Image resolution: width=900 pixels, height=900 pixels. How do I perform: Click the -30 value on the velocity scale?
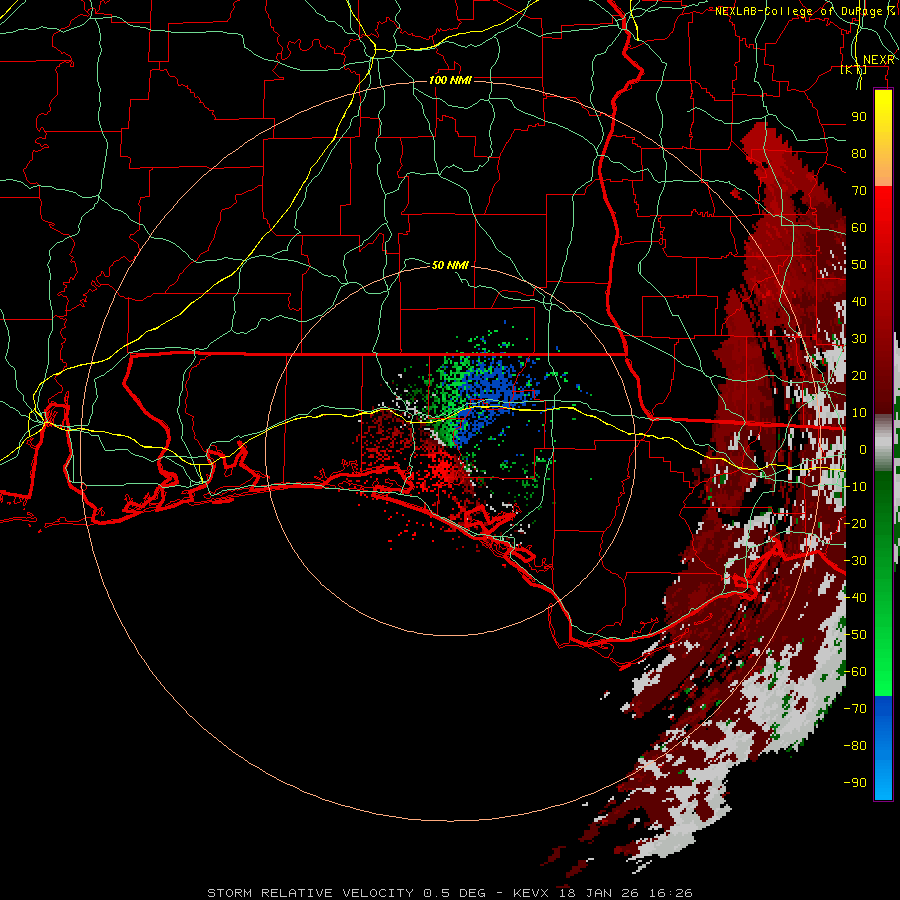(855, 560)
